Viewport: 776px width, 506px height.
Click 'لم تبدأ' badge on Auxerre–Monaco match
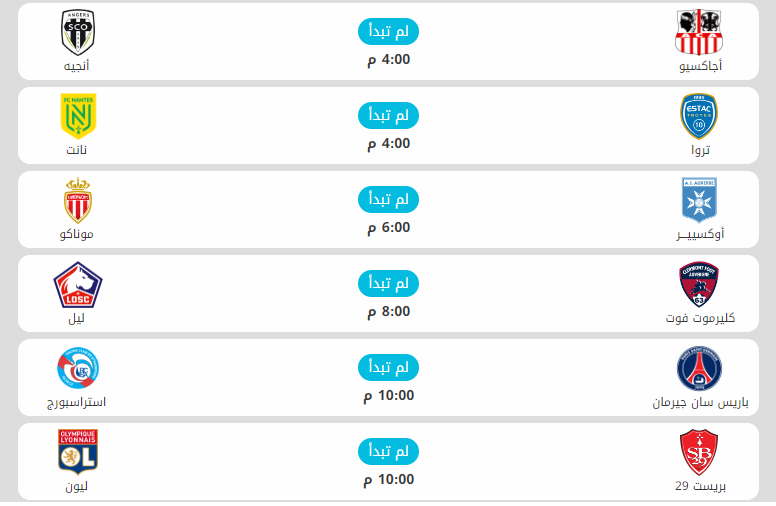(388, 200)
